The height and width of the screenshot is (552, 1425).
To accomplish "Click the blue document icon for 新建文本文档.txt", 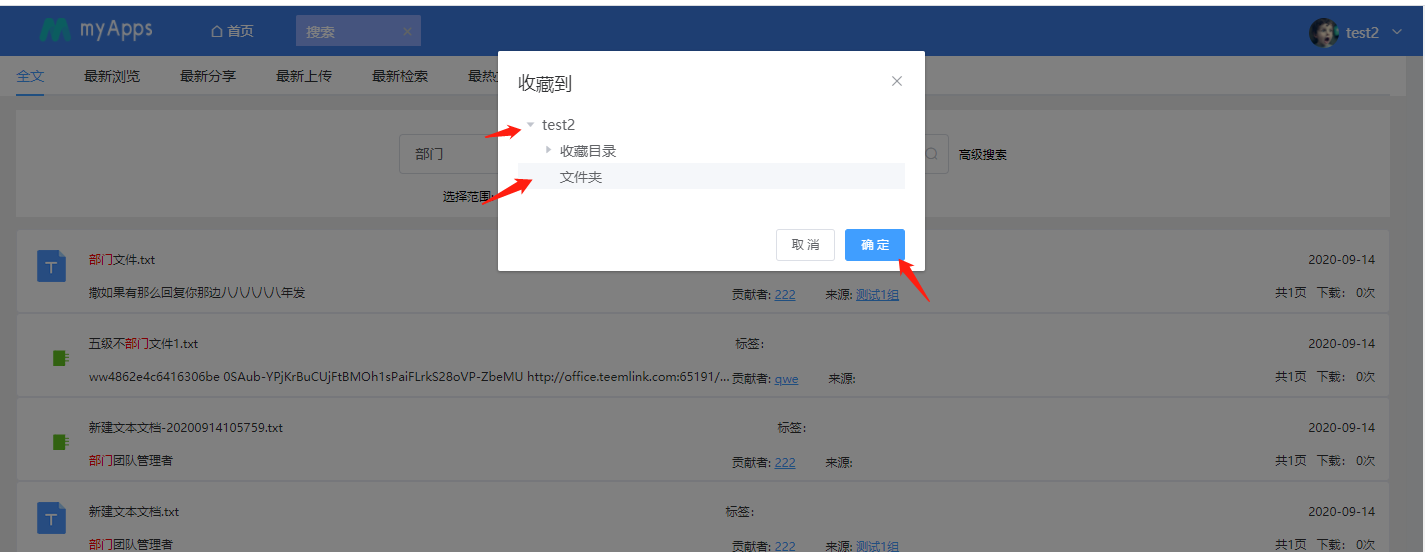I will click(x=51, y=518).
